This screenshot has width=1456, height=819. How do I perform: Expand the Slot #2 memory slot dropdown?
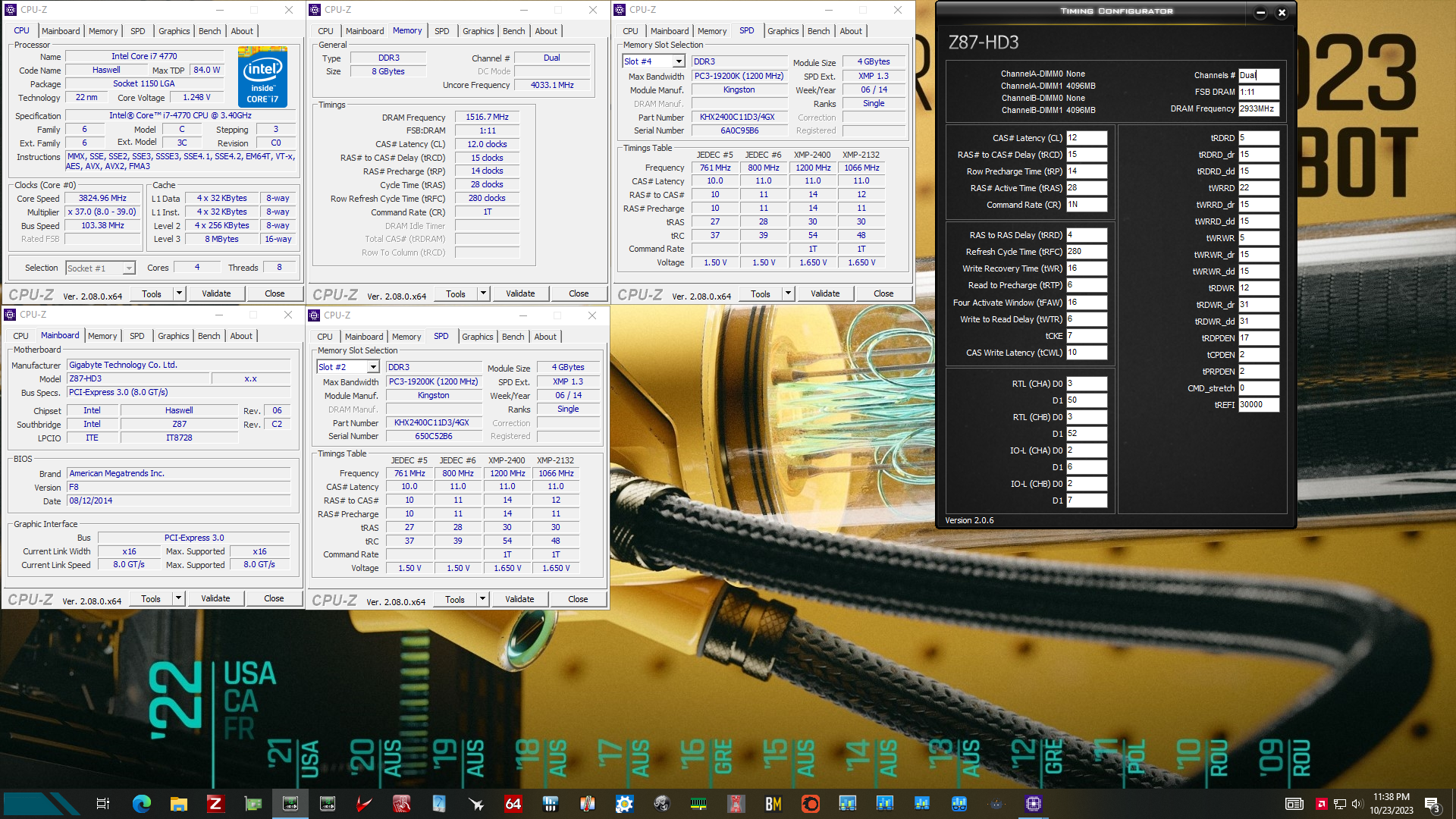point(373,367)
